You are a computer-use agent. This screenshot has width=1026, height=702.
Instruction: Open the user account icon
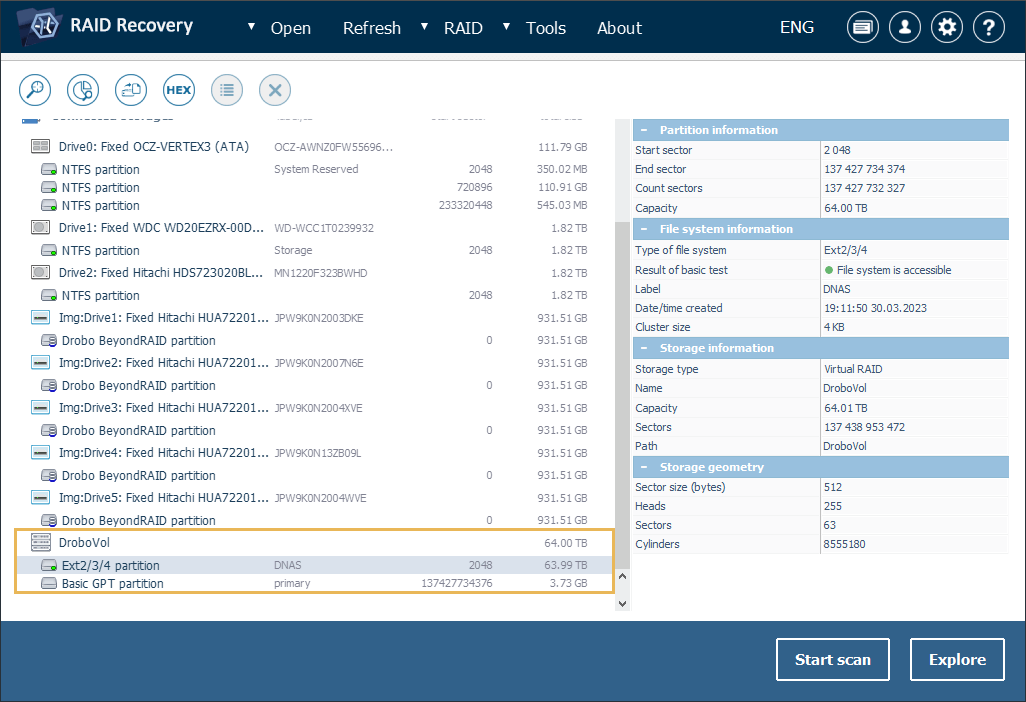(x=905, y=27)
